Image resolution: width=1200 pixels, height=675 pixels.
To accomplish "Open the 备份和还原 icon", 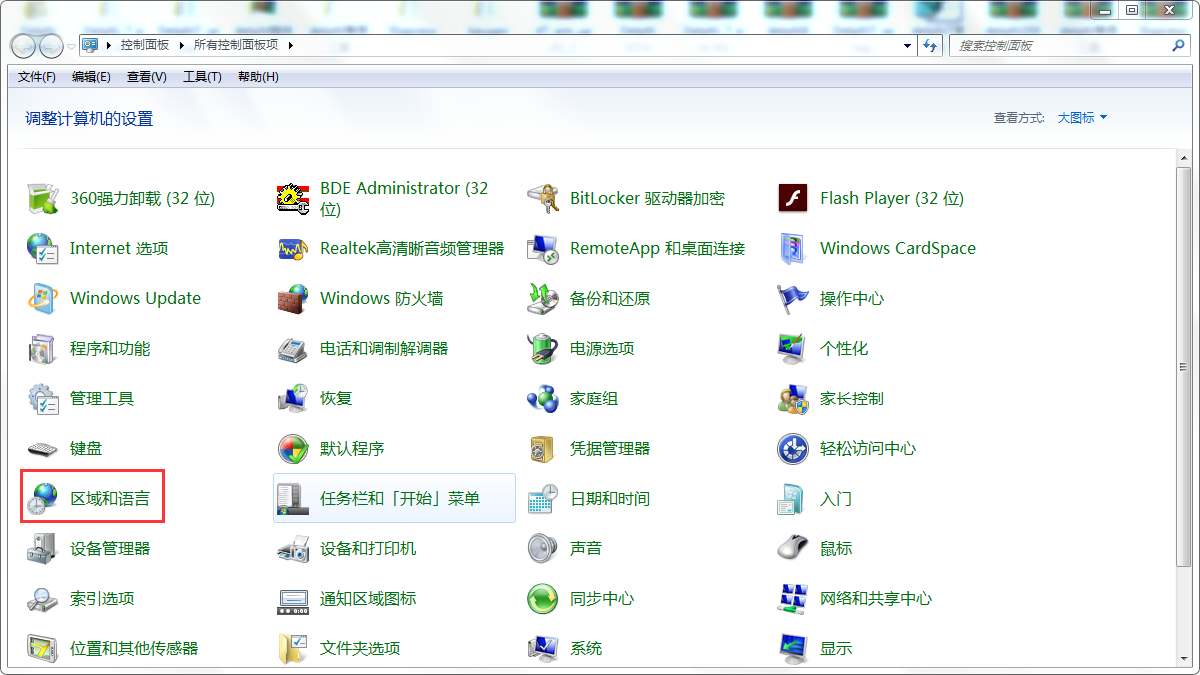I will [x=542, y=298].
